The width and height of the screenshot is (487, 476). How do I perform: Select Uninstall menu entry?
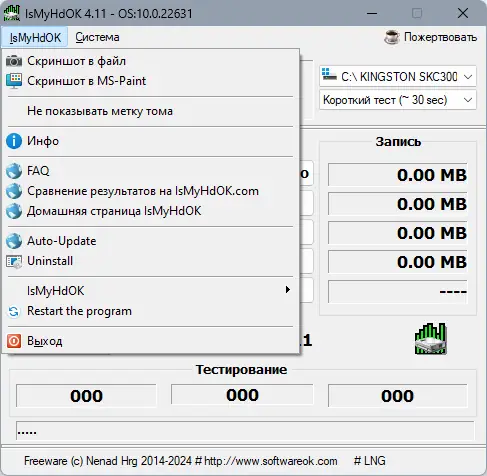(151, 261)
